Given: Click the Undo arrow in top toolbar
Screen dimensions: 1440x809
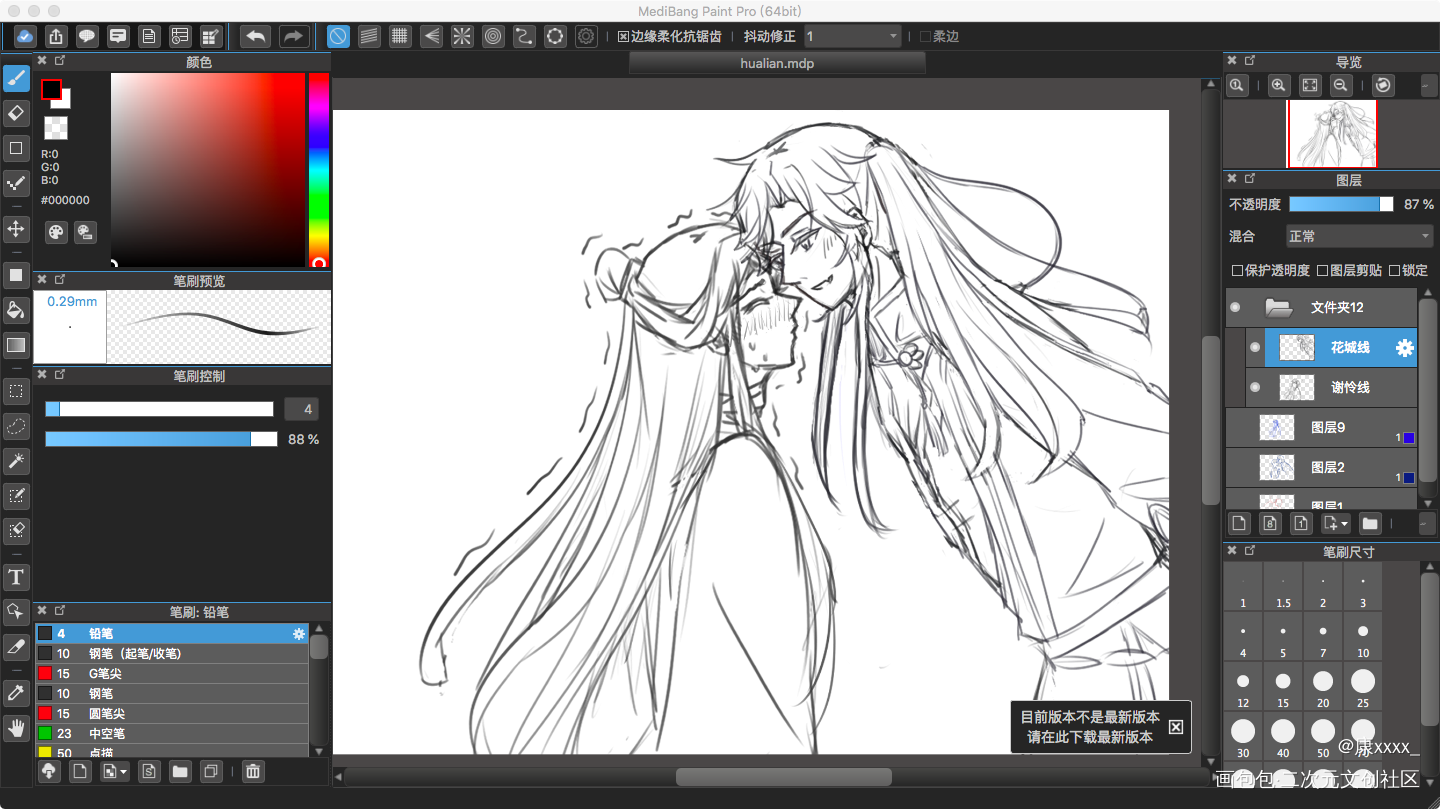Looking at the screenshot, I should pyautogui.click(x=256, y=37).
